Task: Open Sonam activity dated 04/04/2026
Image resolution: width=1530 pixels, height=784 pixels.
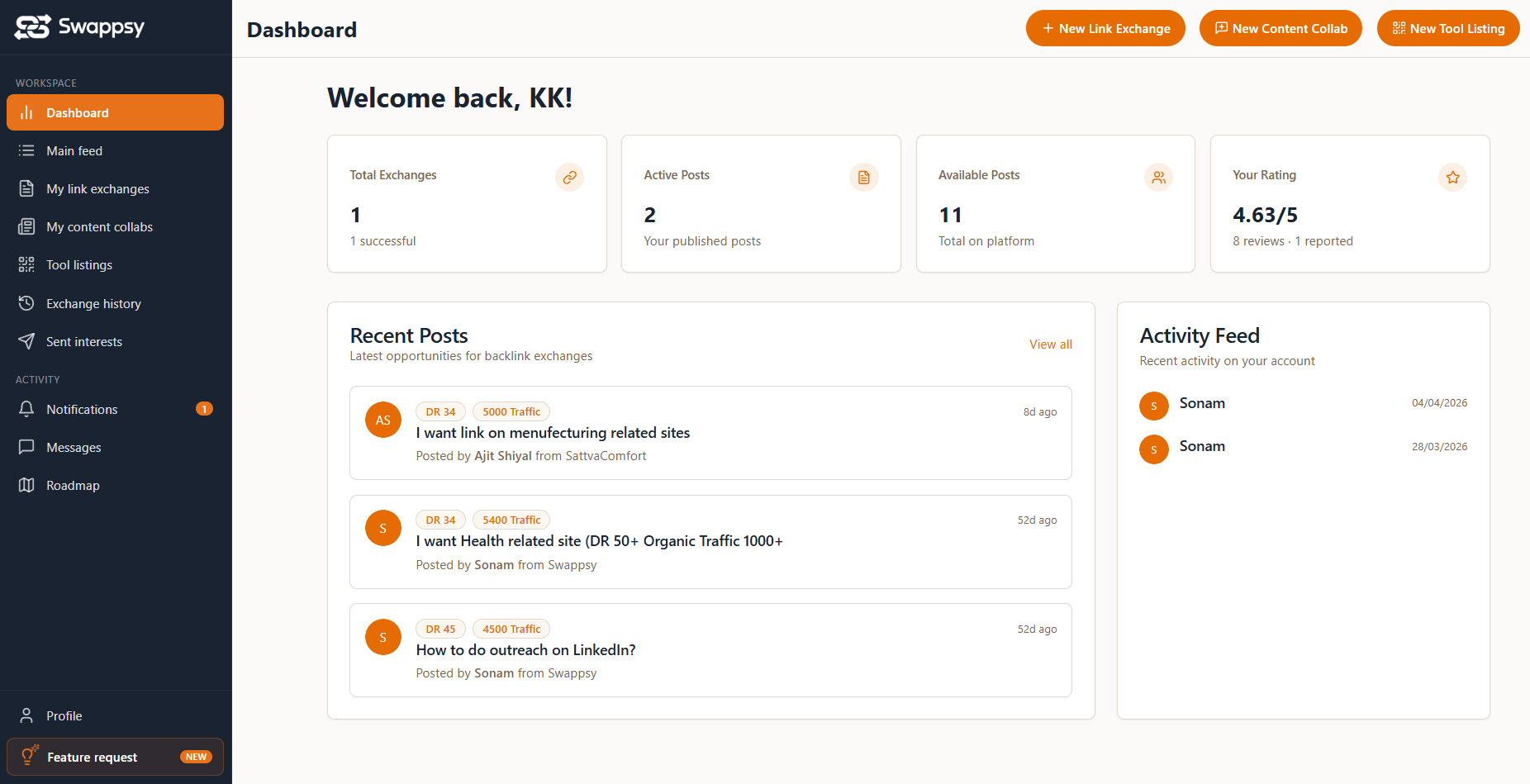Action: coord(1304,404)
